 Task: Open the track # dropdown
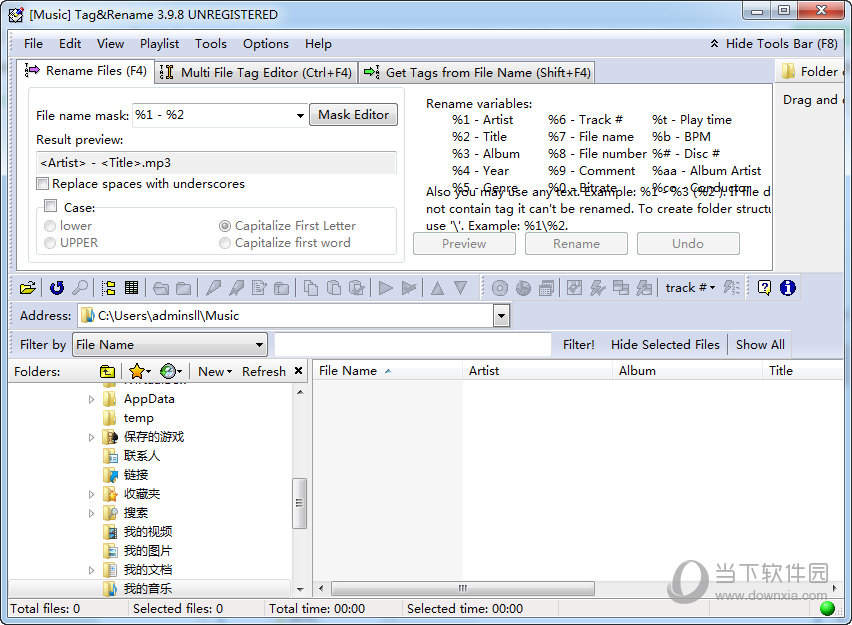click(x=712, y=288)
